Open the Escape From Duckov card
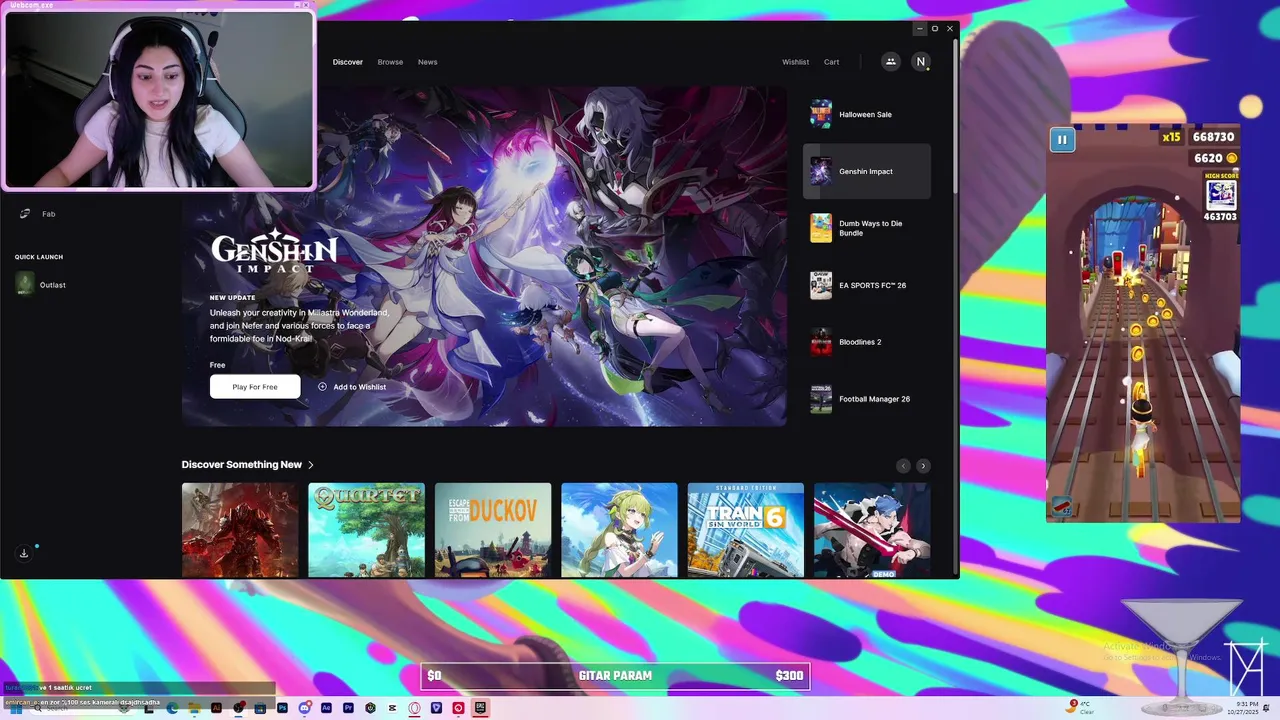Screen dimensions: 1280x720 tap(493, 530)
